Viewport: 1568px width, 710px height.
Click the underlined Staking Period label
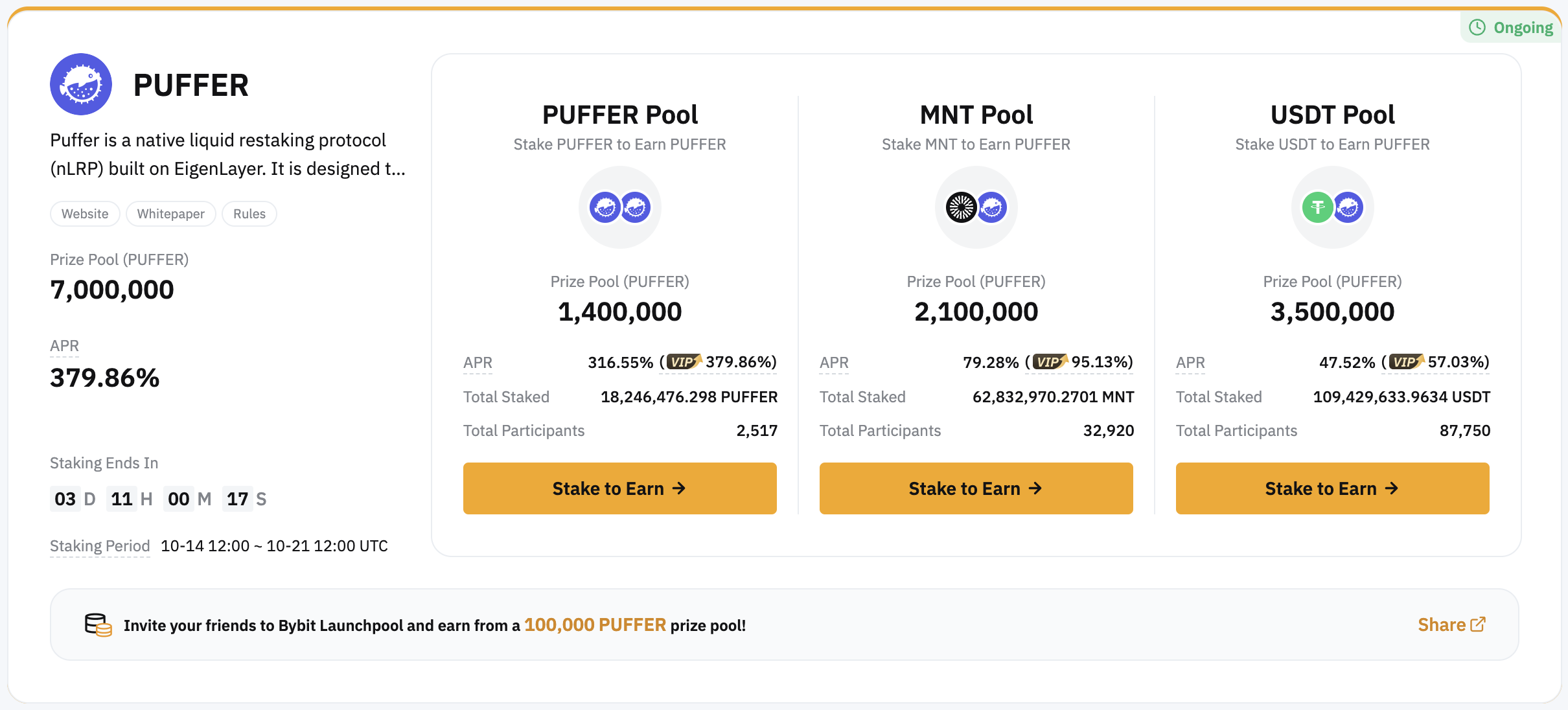[100, 546]
